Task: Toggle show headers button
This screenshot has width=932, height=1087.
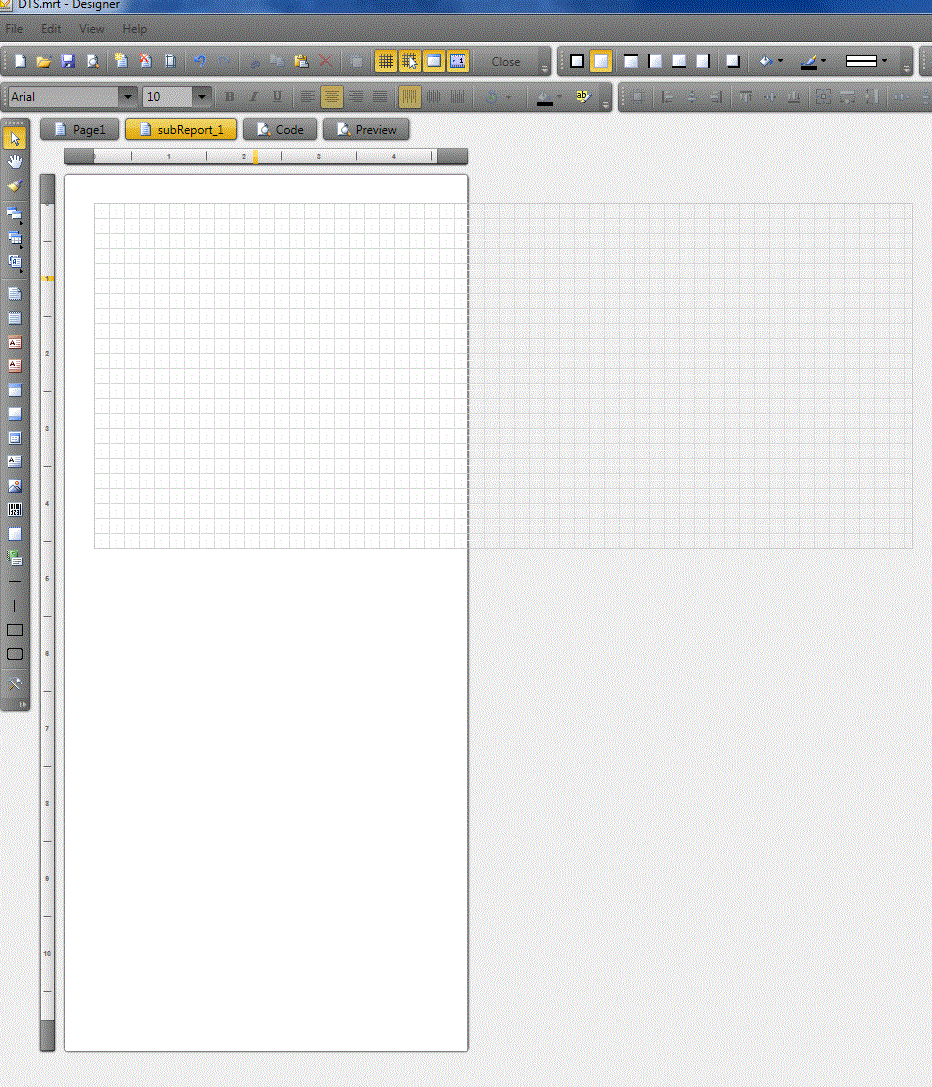Action: [434, 61]
